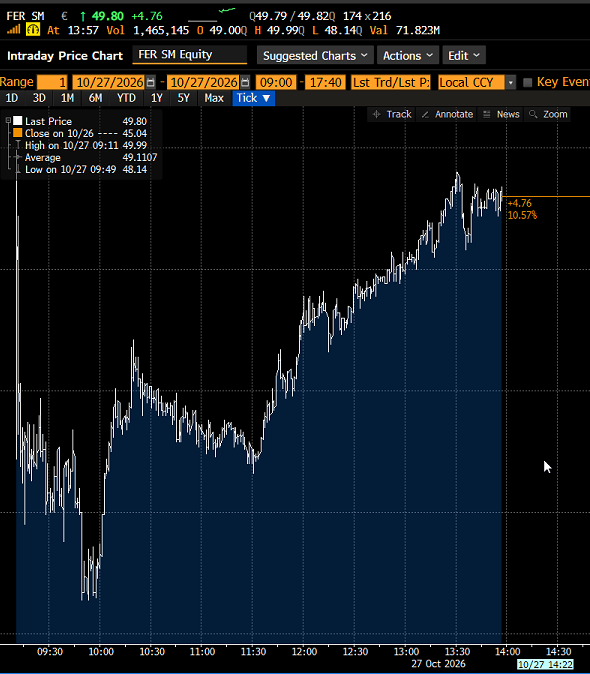The width and height of the screenshot is (590, 674).
Task: Select the 1M period tab
Action: [67, 98]
